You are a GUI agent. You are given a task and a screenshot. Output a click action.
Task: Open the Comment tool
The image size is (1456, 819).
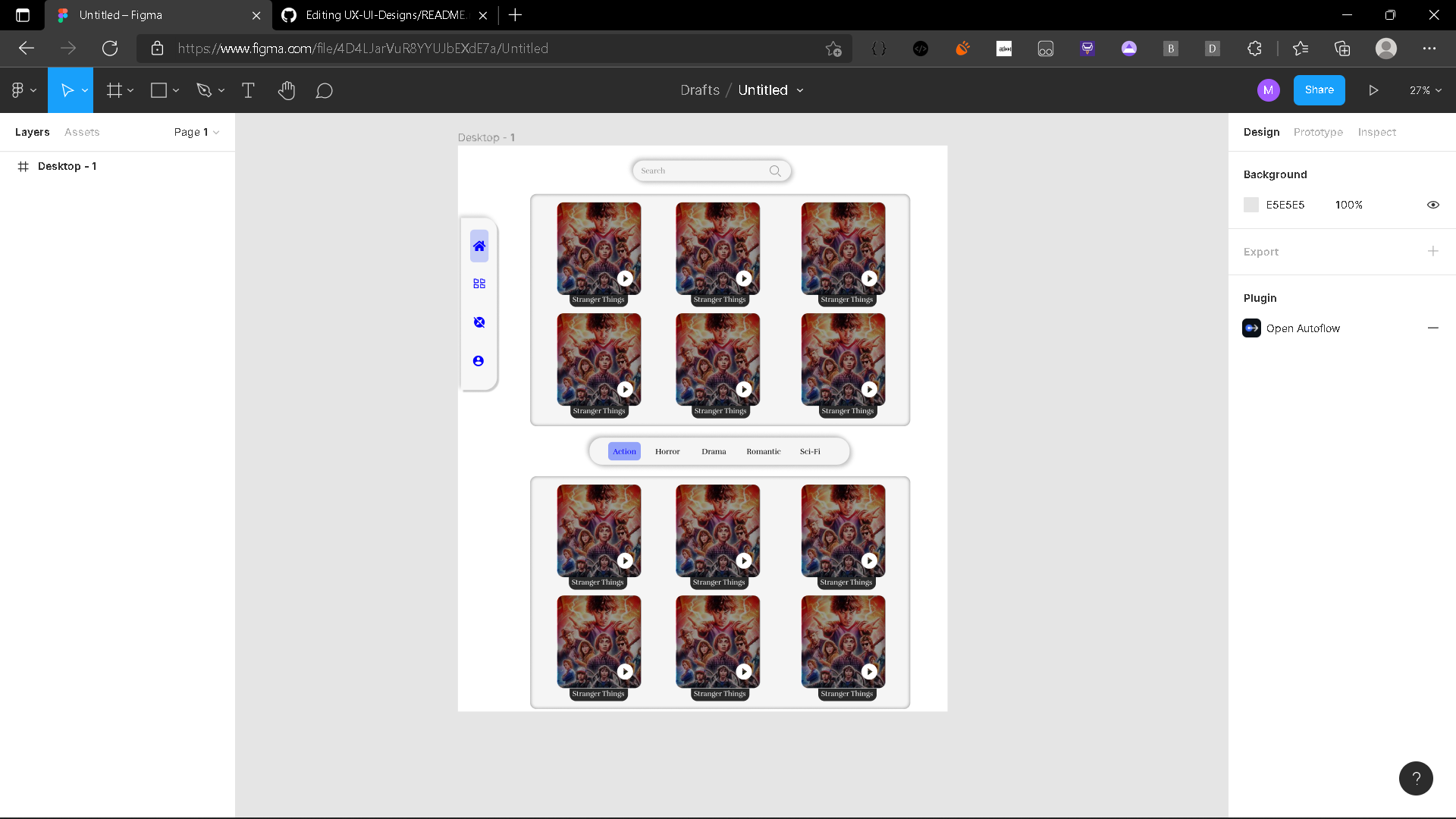click(324, 90)
